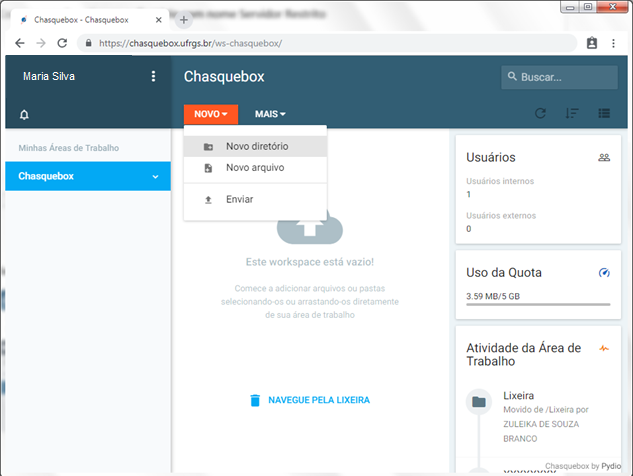Viewport: 633px width, 476px height.
Task: Open a new browser tab
Action: pos(184,20)
